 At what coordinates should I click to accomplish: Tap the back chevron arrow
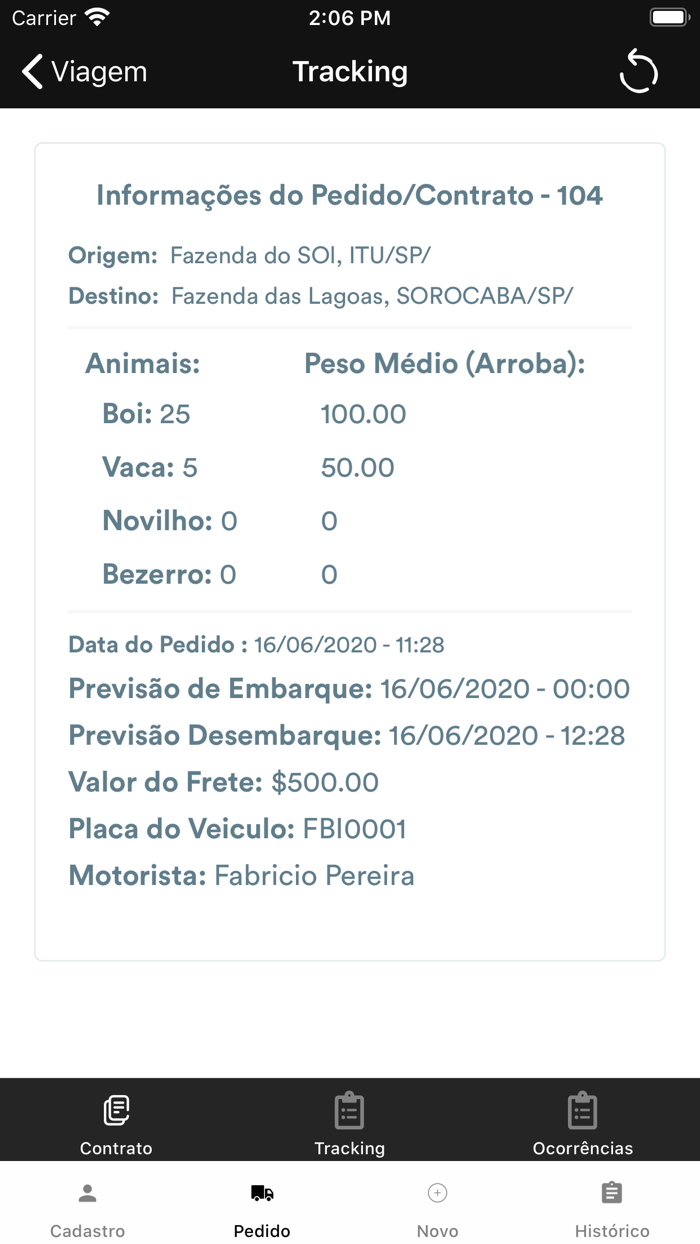33,72
